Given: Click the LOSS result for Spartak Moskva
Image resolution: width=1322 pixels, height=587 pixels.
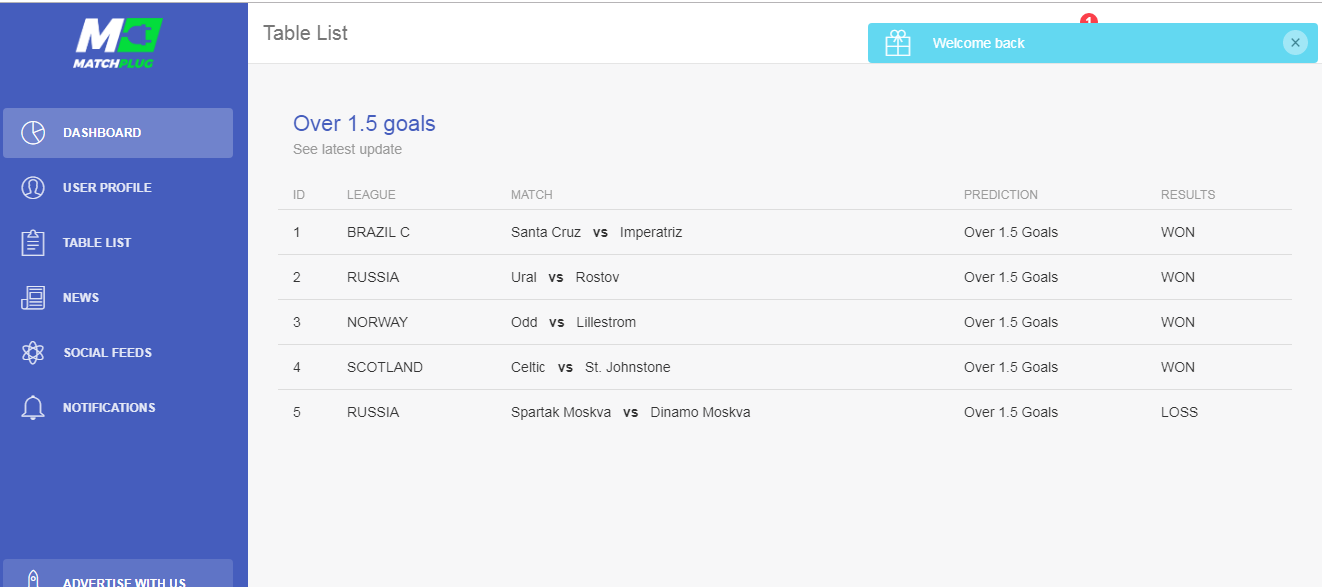Looking at the screenshot, I should [1179, 412].
